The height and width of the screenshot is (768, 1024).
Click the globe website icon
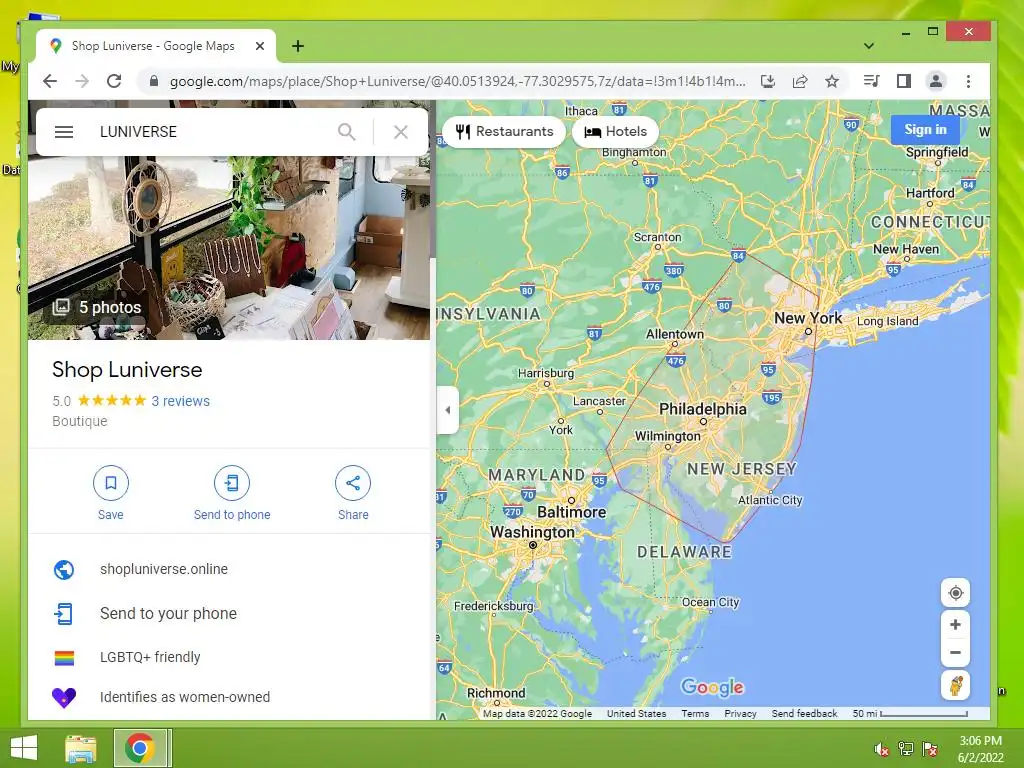[x=64, y=569]
